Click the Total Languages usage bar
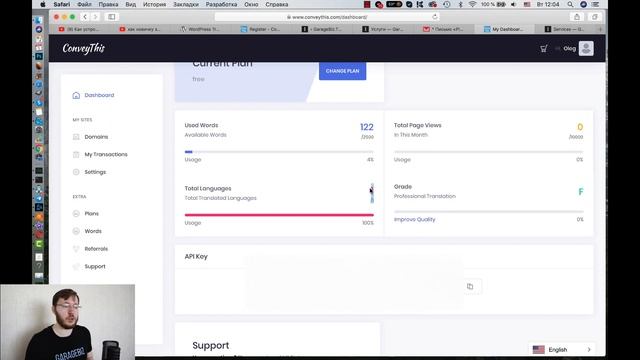This screenshot has width=640, height=360. click(x=279, y=215)
